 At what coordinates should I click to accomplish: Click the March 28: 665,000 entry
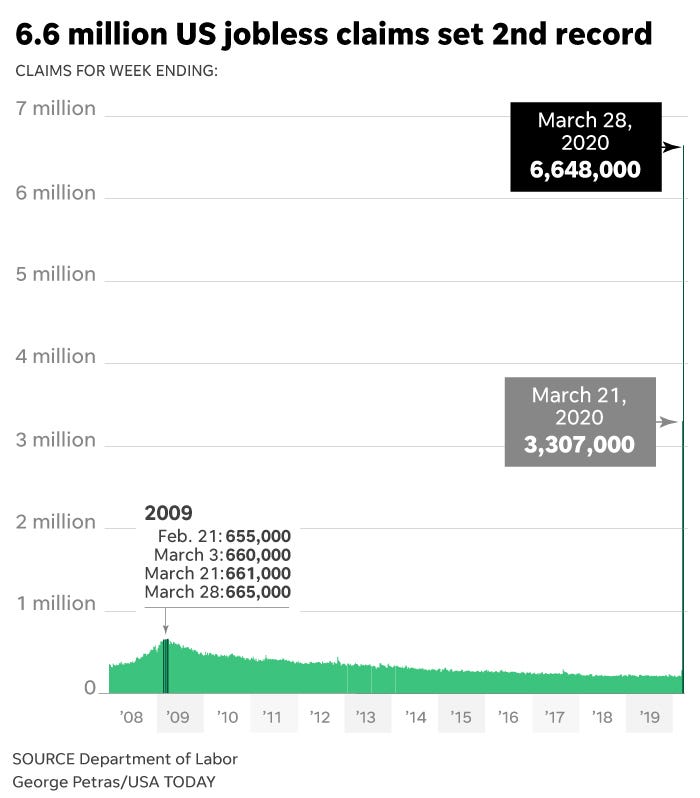tap(217, 592)
